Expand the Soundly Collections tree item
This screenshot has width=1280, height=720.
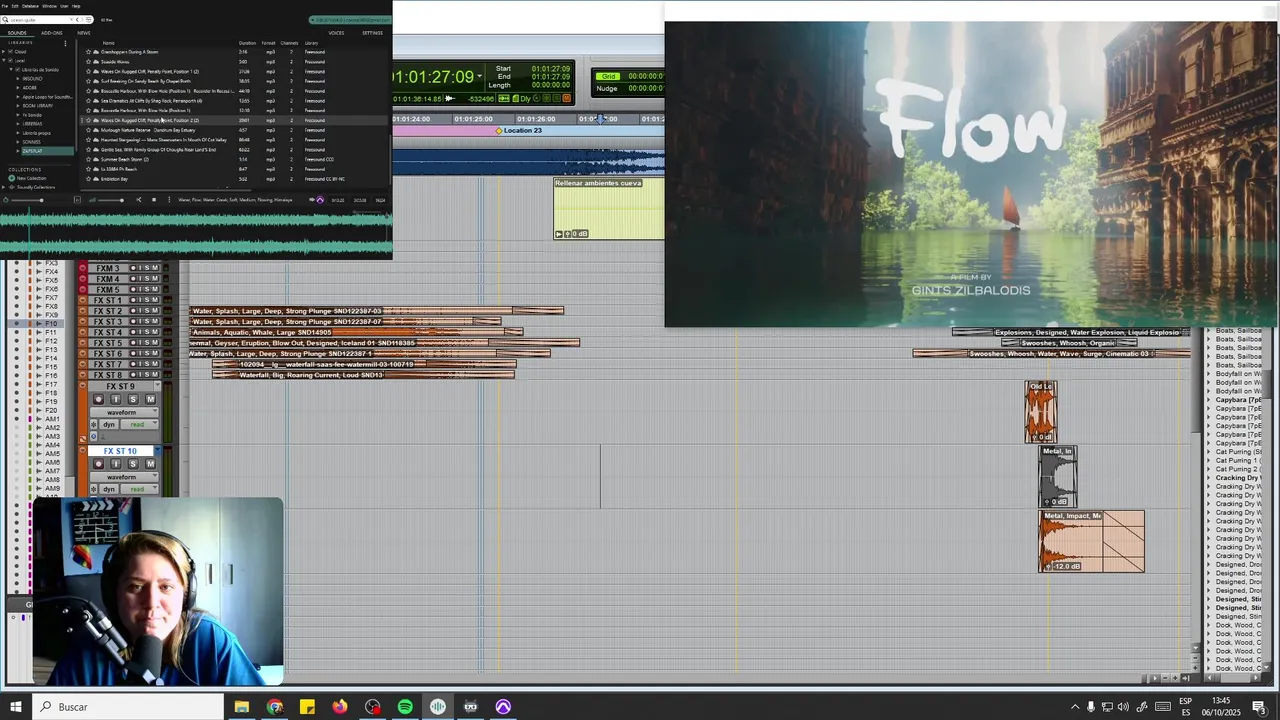pyautogui.click(x=3, y=187)
